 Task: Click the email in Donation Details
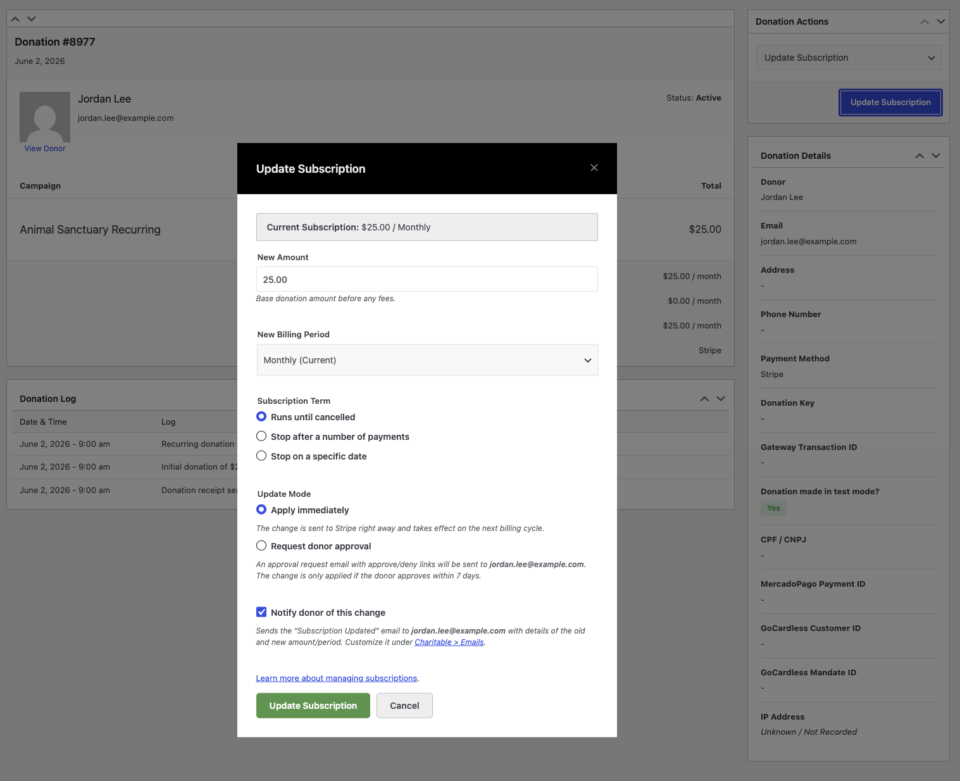click(x=808, y=241)
